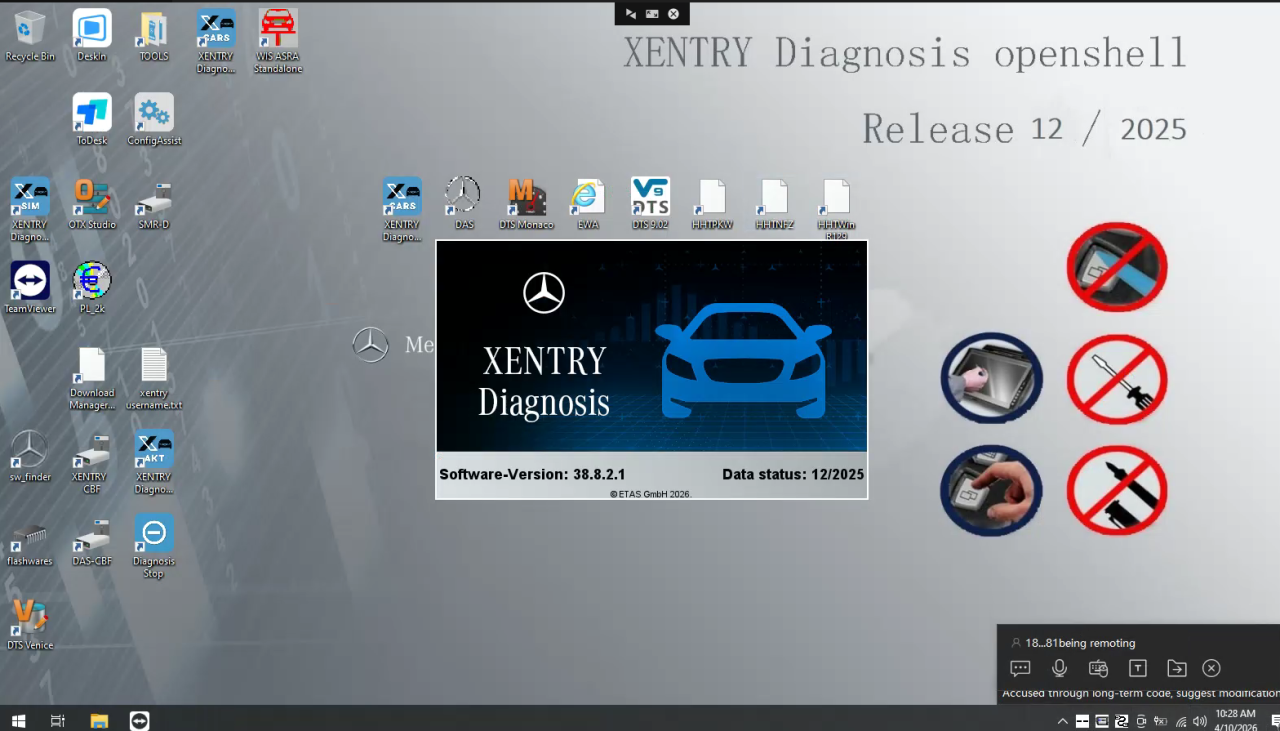Launch the EWA browser shortcut
The width and height of the screenshot is (1280, 731).
[588, 198]
